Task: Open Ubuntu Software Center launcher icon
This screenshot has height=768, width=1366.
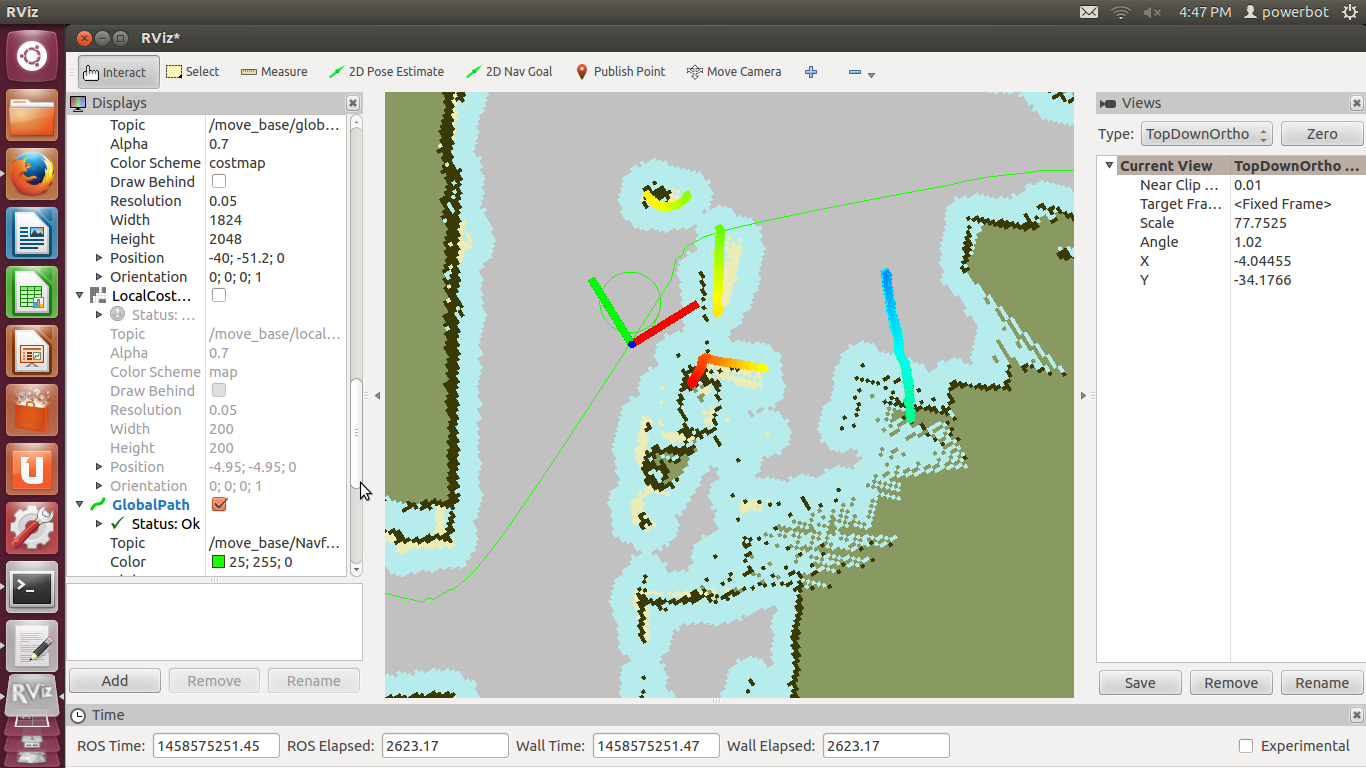Action: (x=32, y=412)
